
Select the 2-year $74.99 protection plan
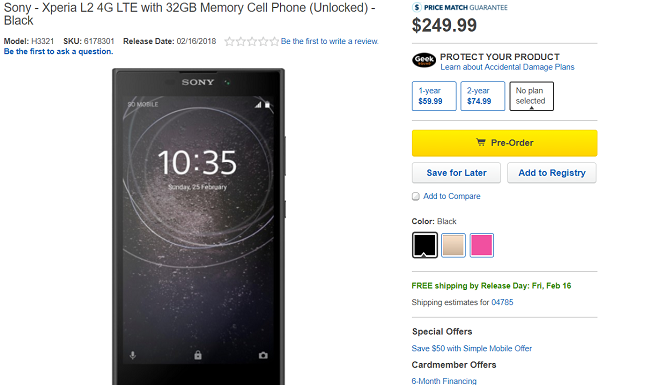pos(483,96)
